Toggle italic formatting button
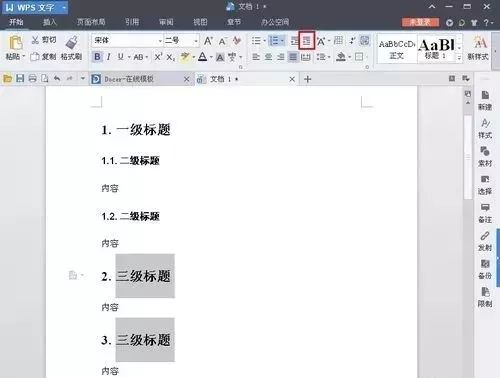500x378 pixels. pyautogui.click(x=108, y=57)
